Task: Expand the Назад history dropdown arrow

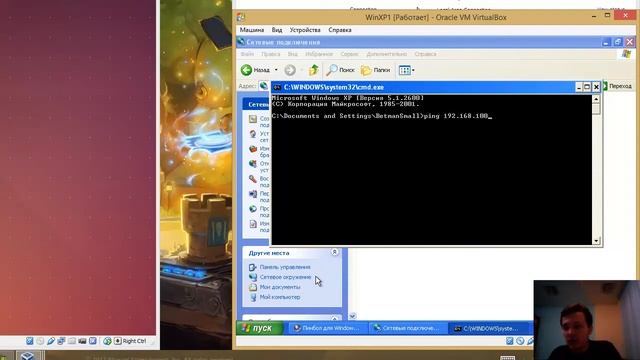Action: pyautogui.click(x=276, y=70)
